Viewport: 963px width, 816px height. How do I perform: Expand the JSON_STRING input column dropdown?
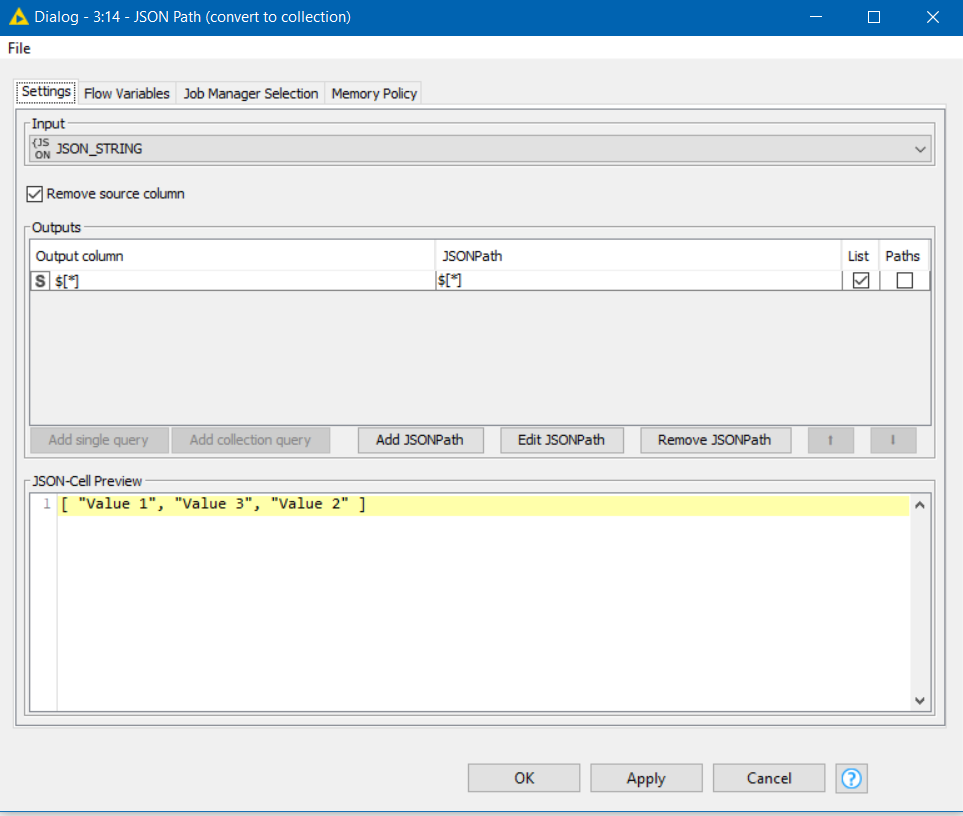click(x=920, y=149)
